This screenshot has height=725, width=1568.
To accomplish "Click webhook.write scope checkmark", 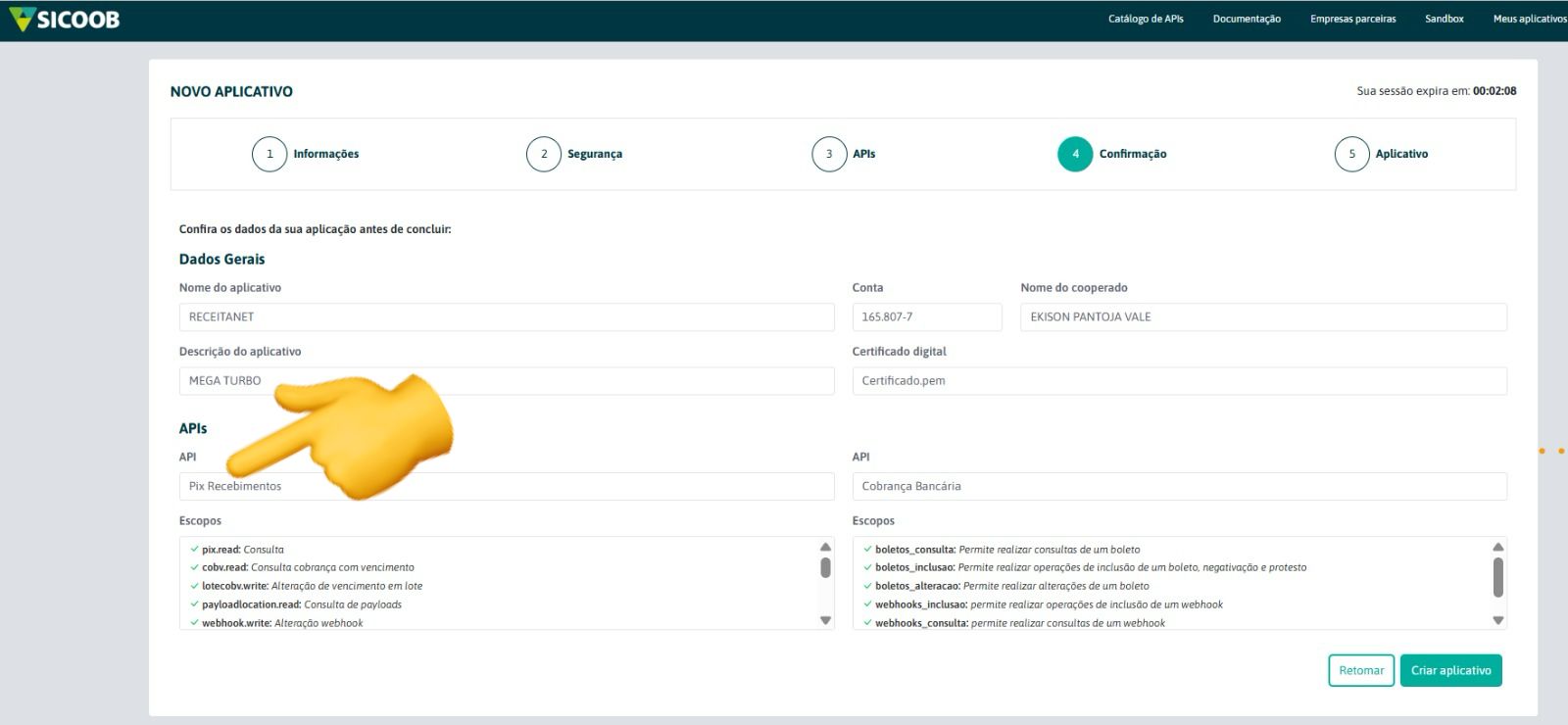I will point(194,623).
